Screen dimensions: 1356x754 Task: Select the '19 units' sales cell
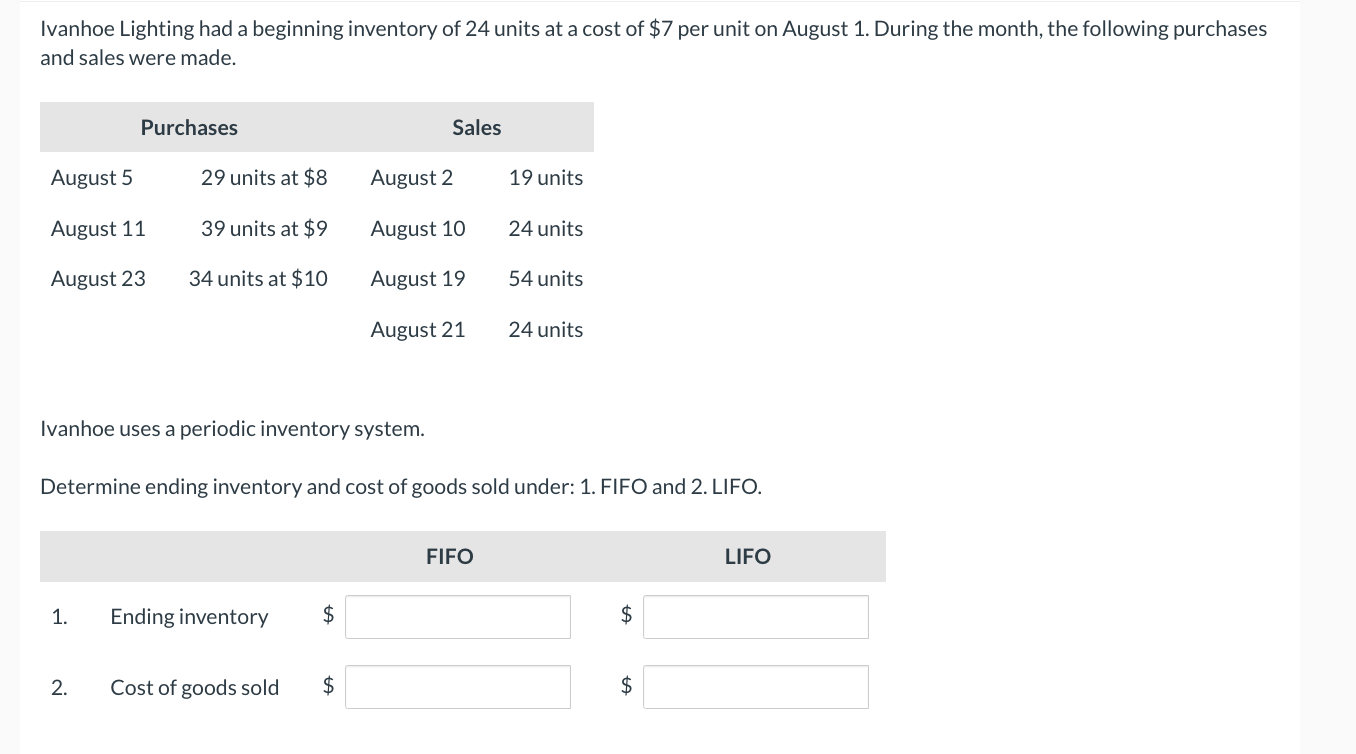click(x=546, y=178)
